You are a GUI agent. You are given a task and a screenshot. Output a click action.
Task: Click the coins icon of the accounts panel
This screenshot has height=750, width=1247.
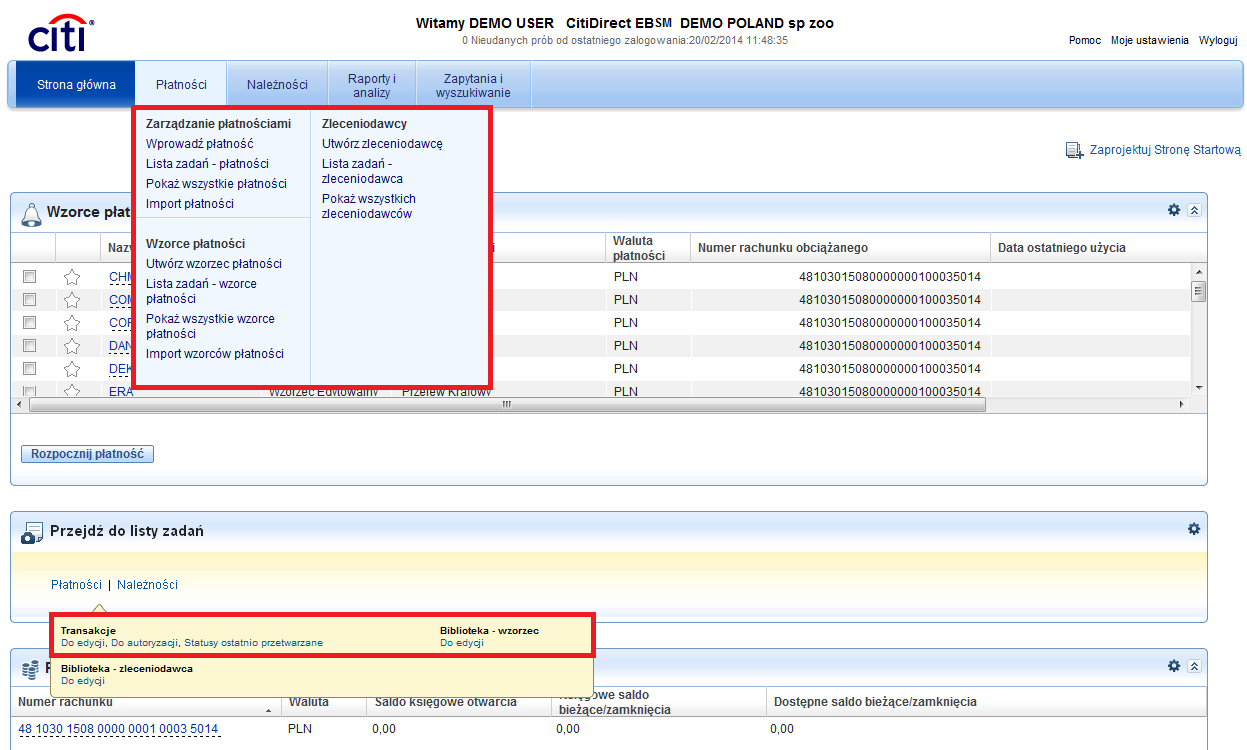tap(31, 670)
